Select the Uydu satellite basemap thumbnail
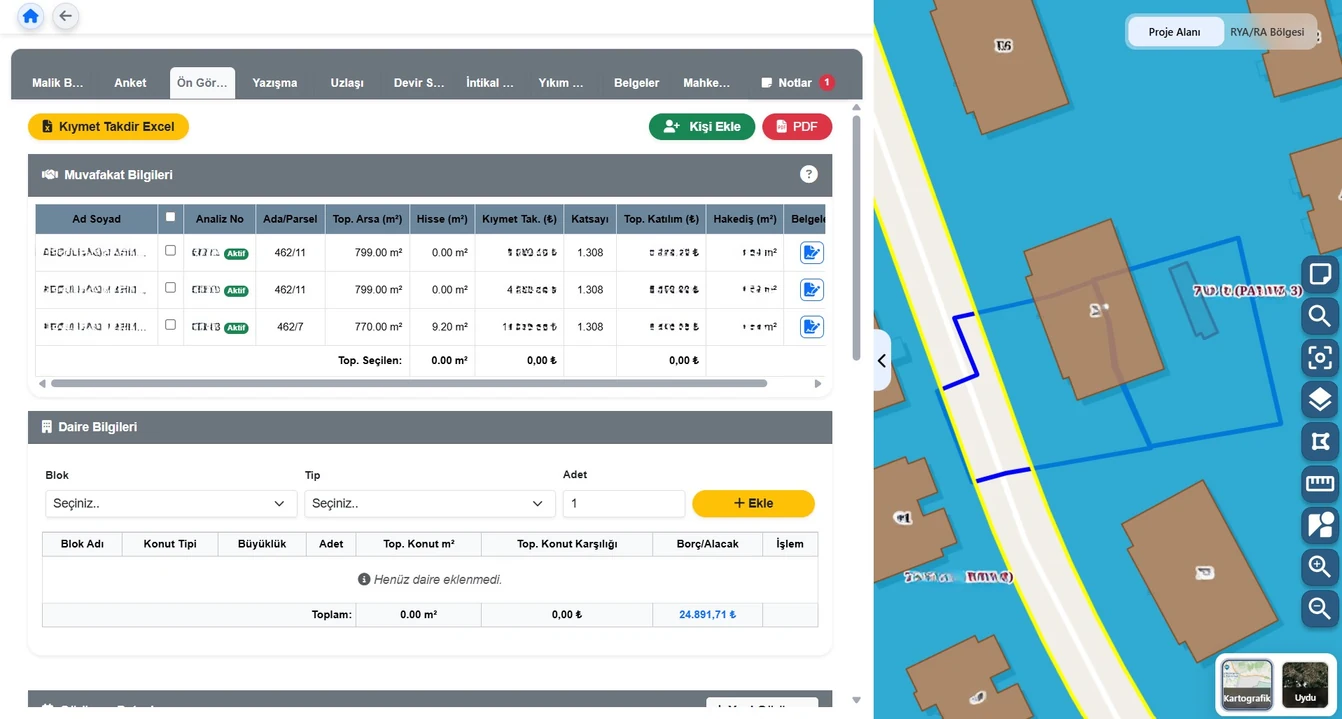Screen dimensions: 1342x719 (x=1305, y=684)
